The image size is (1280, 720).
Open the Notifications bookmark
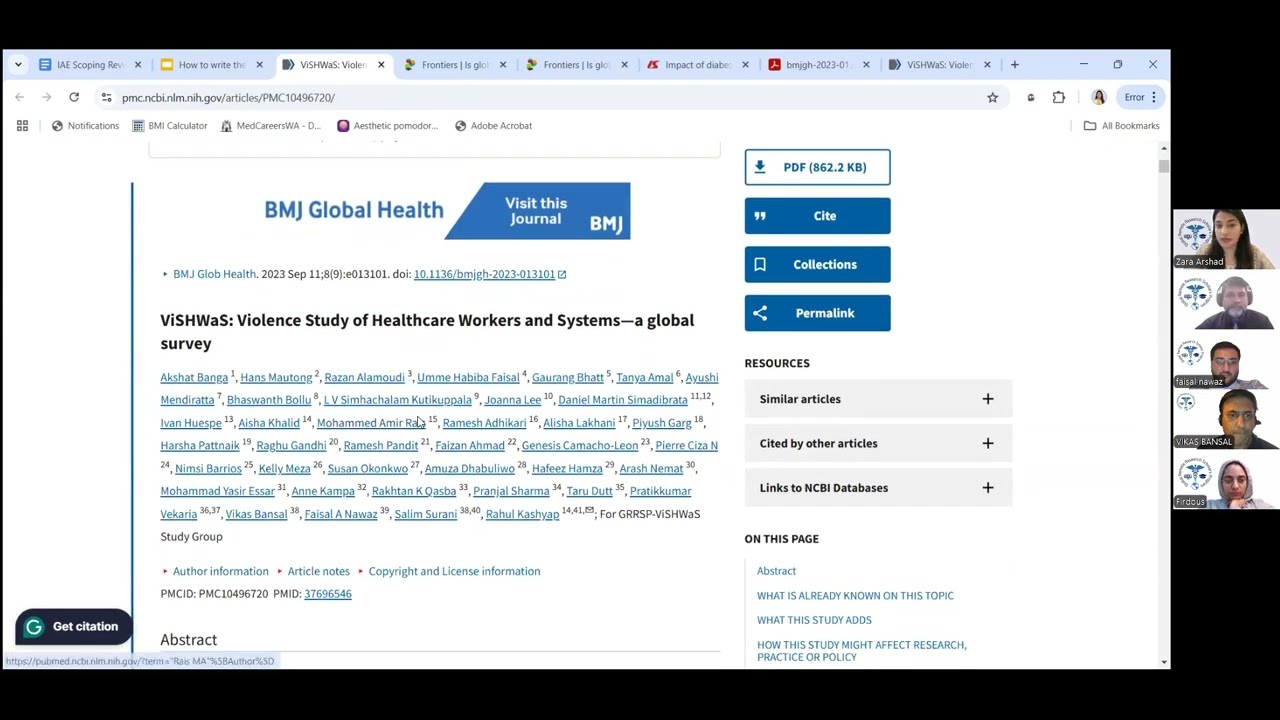85,126
